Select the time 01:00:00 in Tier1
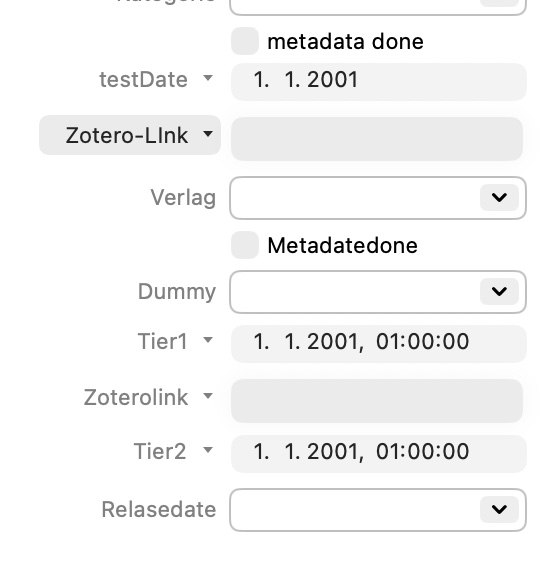 [422, 341]
